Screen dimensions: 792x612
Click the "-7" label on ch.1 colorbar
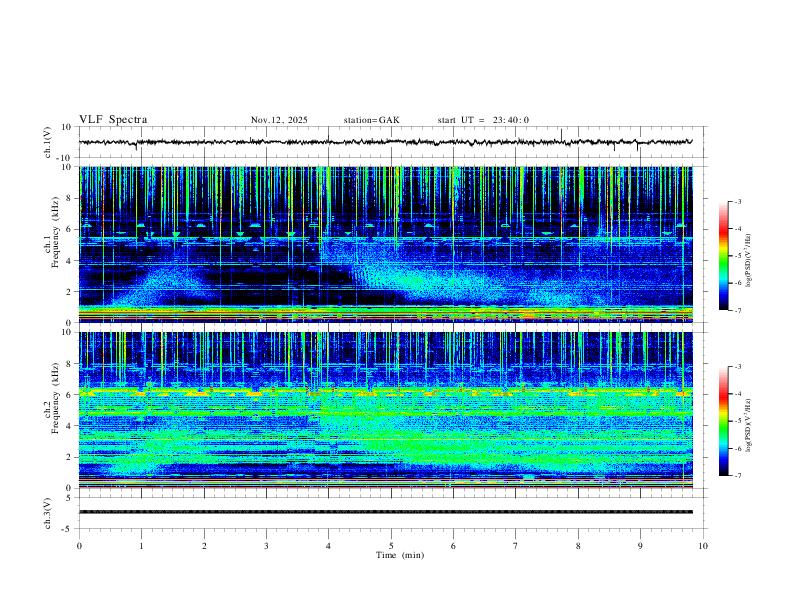[737, 310]
